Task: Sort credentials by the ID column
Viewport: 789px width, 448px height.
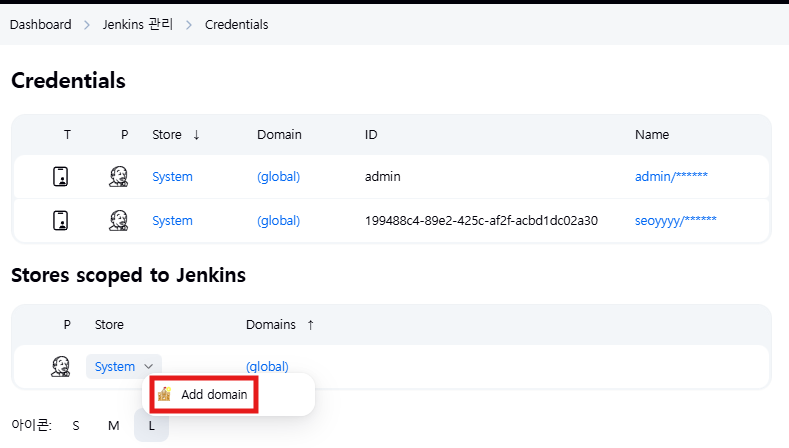Action: click(371, 134)
